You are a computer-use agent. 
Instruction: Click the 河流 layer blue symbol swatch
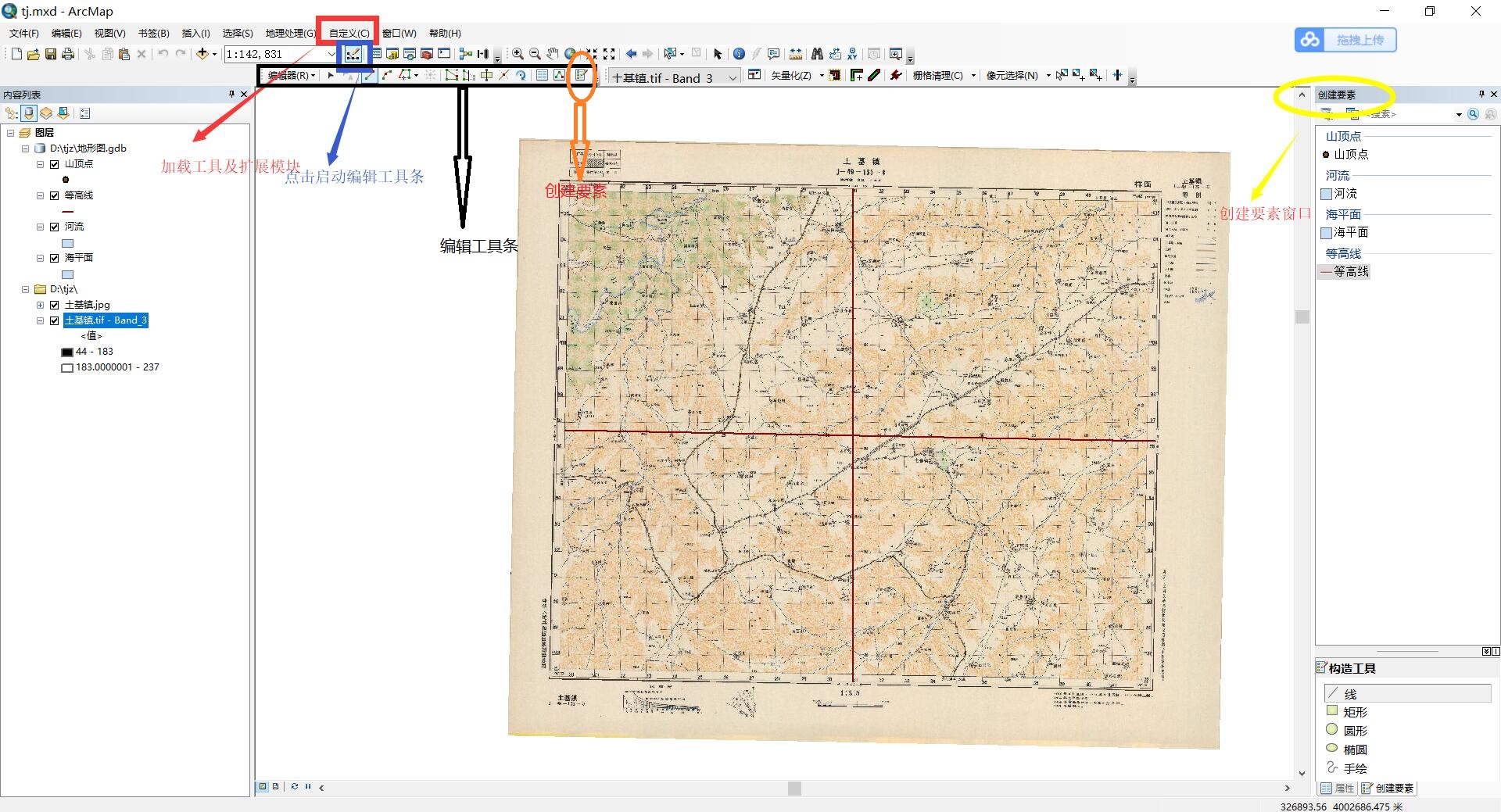68,243
